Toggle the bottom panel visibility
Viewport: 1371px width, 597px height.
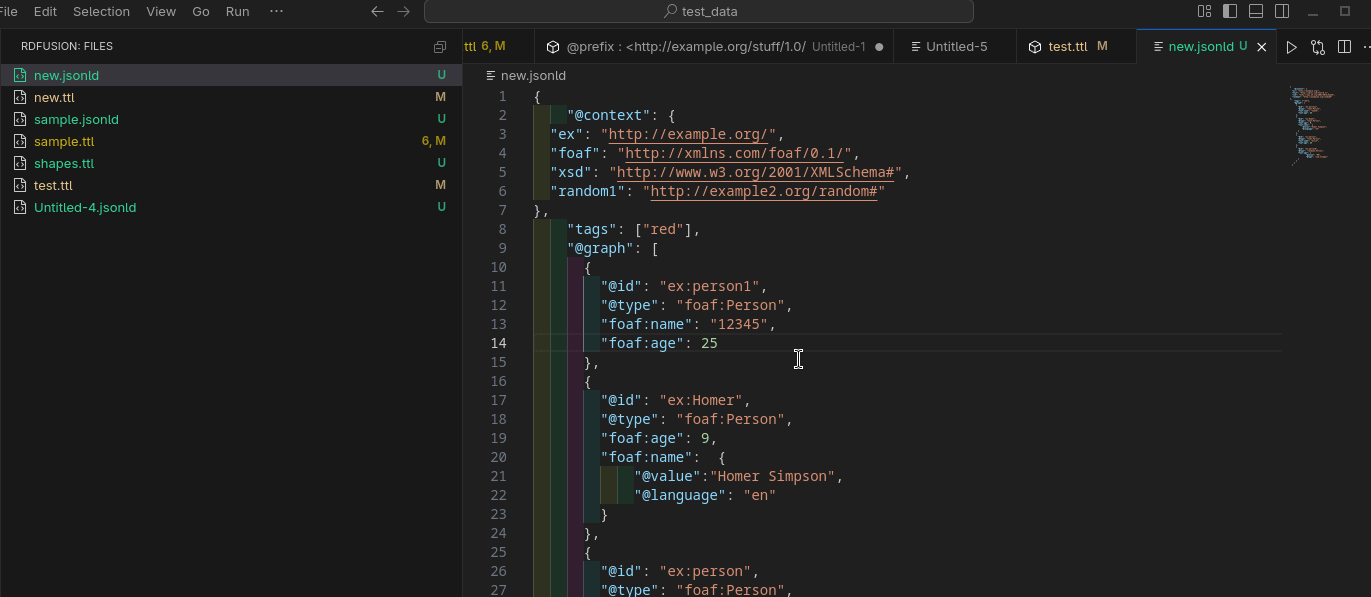1255,11
